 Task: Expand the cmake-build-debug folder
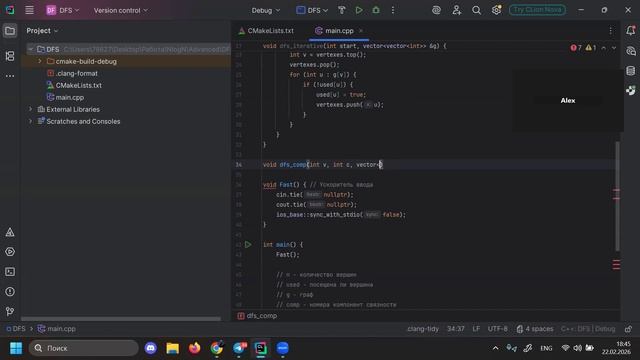click(x=40, y=61)
